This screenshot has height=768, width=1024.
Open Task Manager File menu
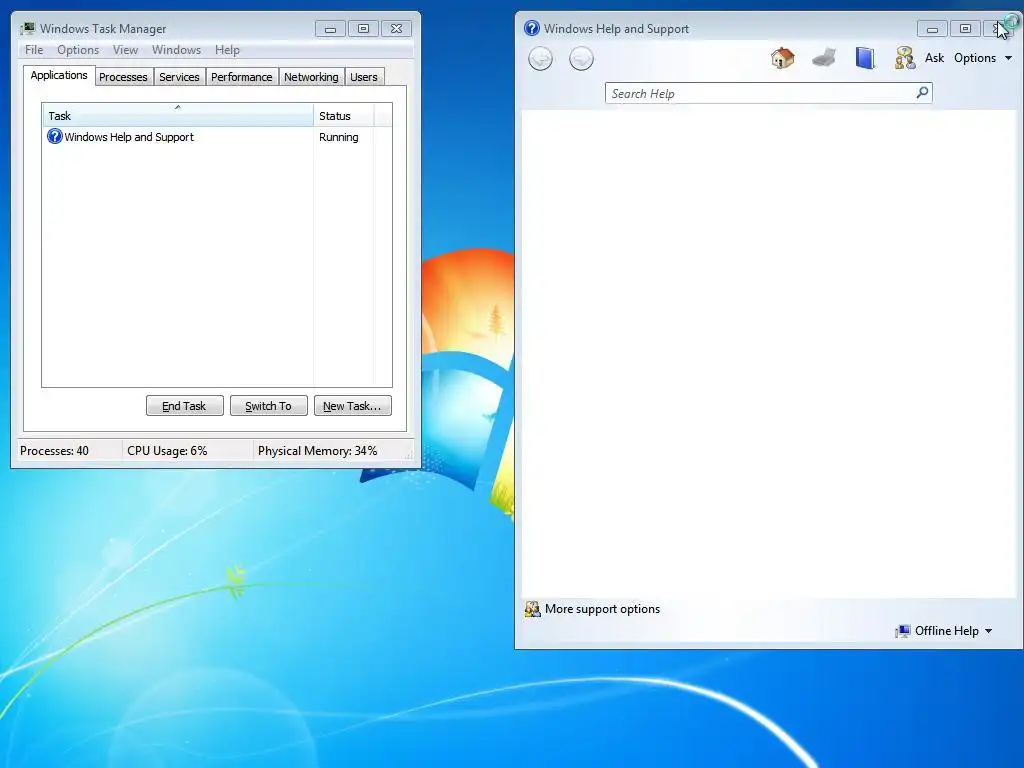click(34, 50)
